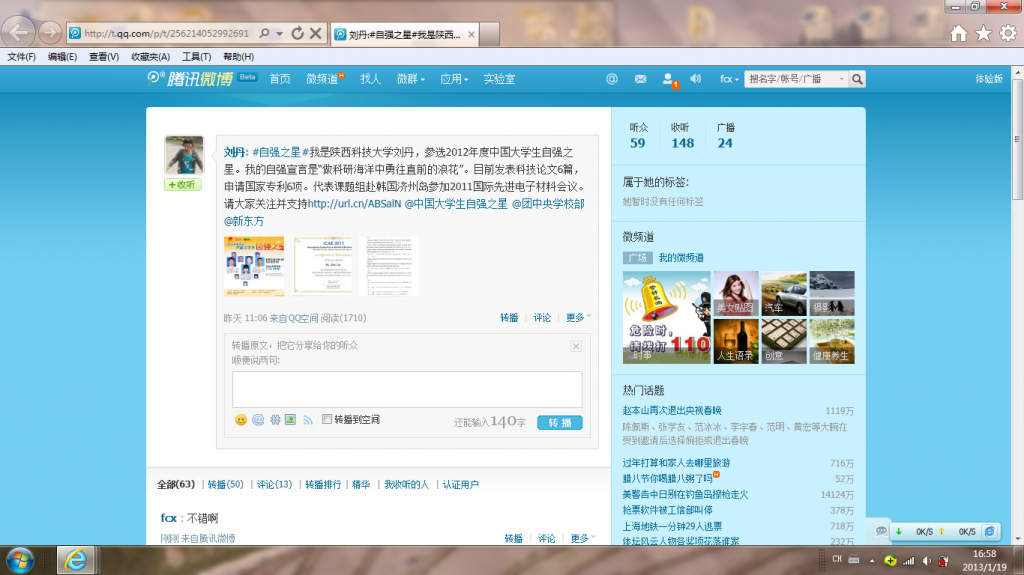Viewport: 1024px width, 575px height.
Task: Click the 顺便说两句 text box
Action: [x=407, y=389]
